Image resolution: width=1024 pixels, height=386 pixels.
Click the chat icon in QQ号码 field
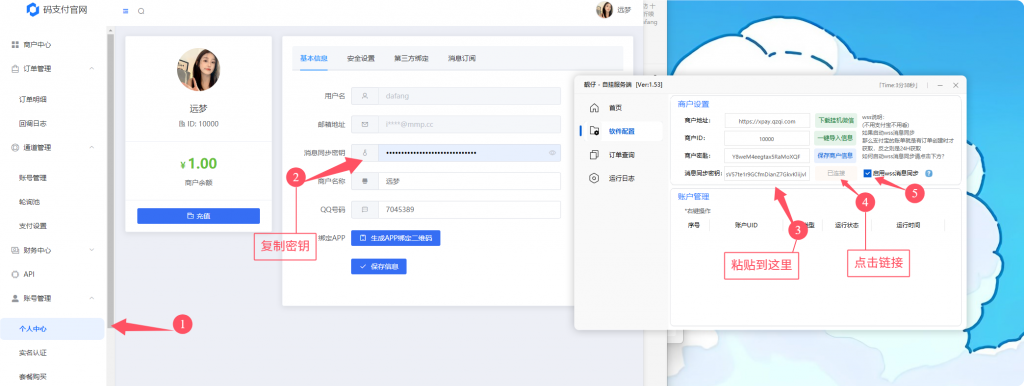pos(364,210)
